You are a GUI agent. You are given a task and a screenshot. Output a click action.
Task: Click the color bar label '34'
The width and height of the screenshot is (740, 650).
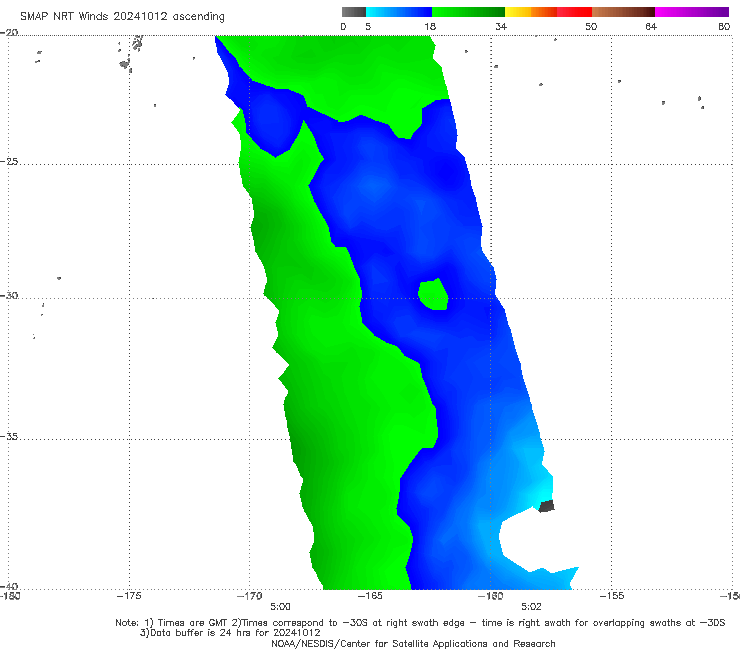coord(501,26)
